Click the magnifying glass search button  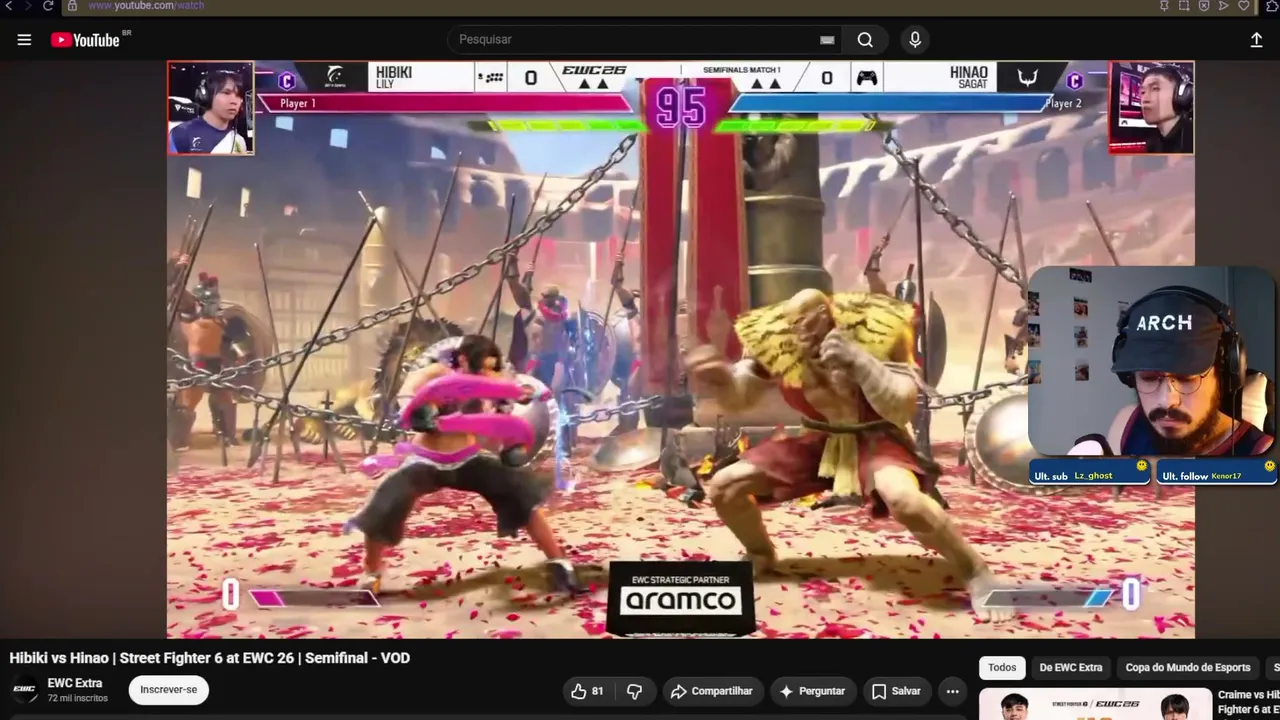click(x=865, y=40)
